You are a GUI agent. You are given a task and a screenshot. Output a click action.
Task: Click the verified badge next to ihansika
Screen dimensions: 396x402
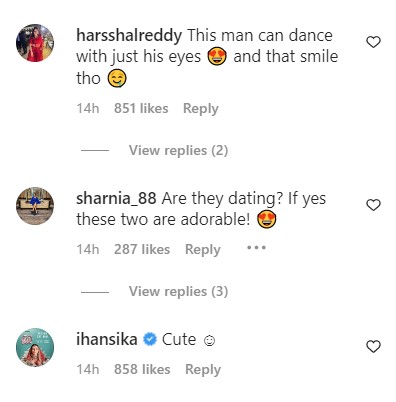click(x=150, y=340)
